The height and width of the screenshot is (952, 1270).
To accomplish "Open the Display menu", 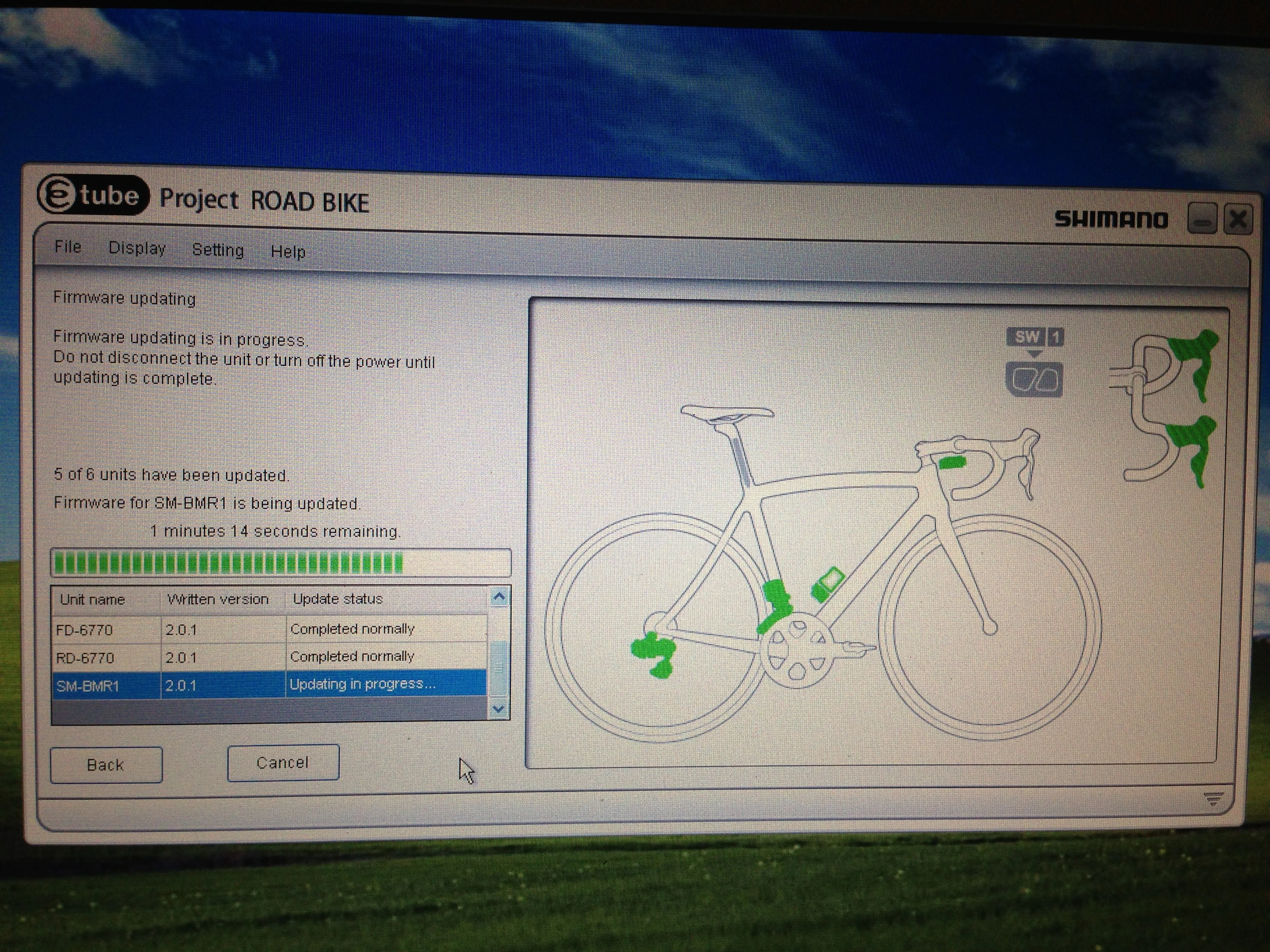I will (138, 248).
